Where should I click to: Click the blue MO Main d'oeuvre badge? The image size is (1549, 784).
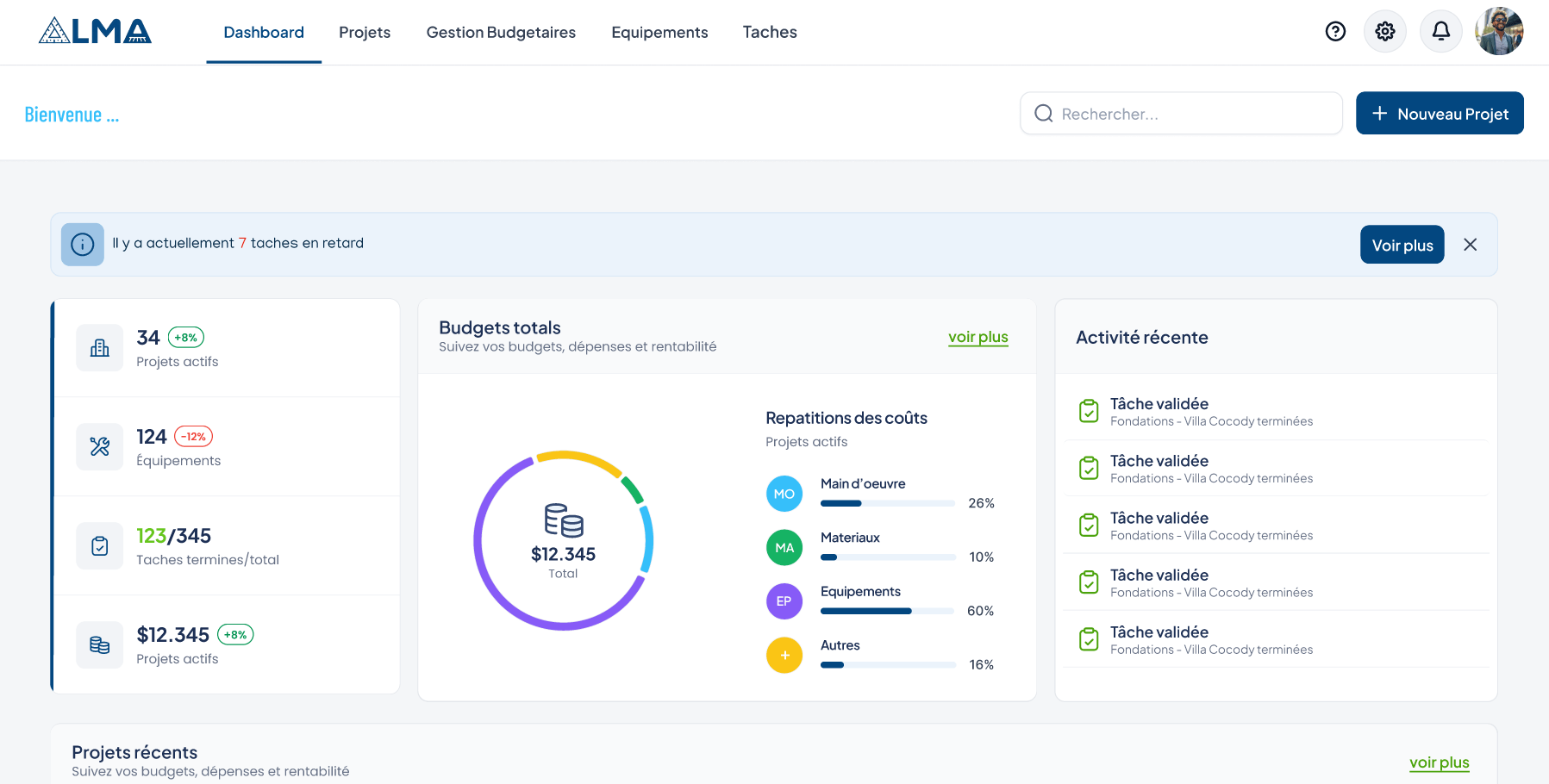(x=784, y=494)
